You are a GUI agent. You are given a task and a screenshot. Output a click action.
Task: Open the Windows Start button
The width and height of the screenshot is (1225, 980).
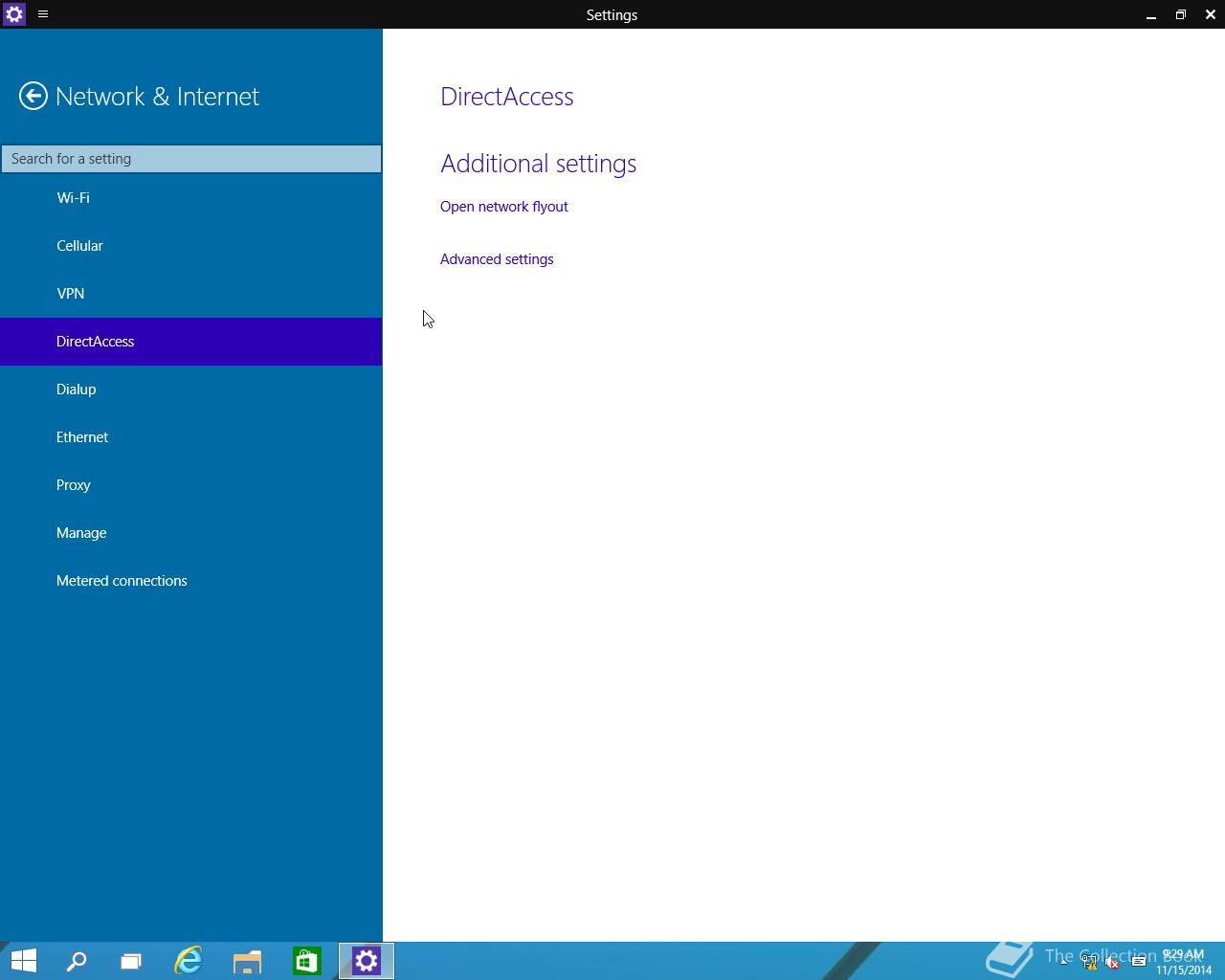[23, 961]
